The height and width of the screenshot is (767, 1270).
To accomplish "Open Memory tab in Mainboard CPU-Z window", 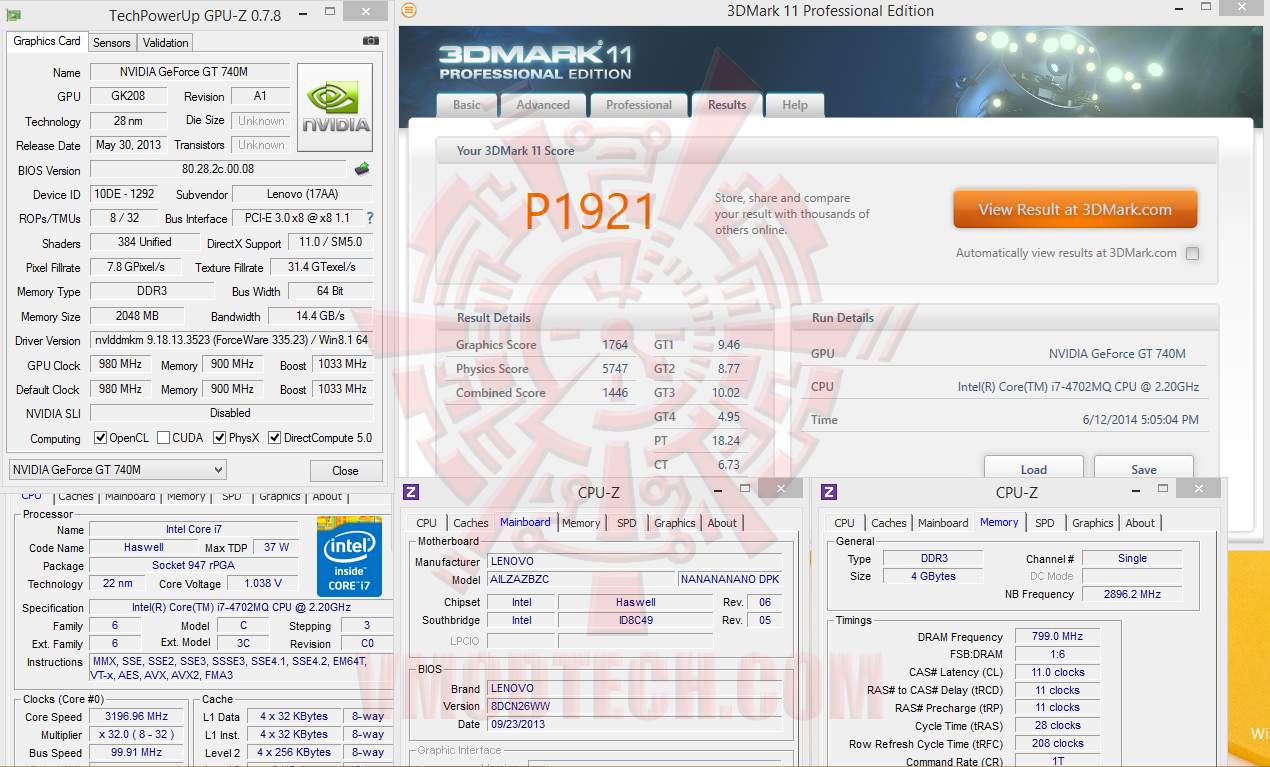I will point(581,523).
